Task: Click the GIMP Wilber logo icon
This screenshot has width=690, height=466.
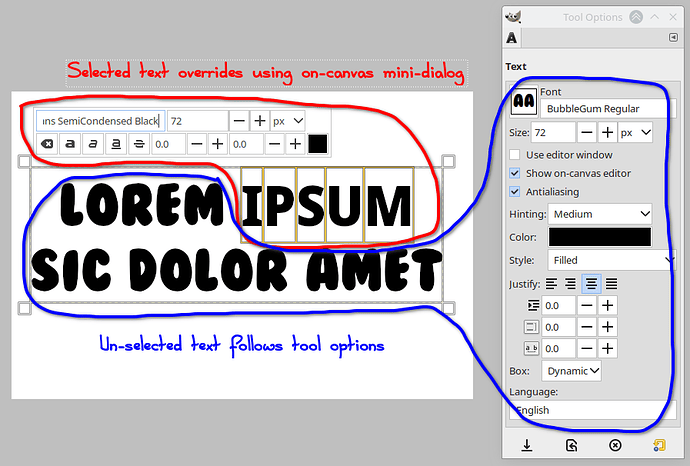Action: click(x=514, y=17)
